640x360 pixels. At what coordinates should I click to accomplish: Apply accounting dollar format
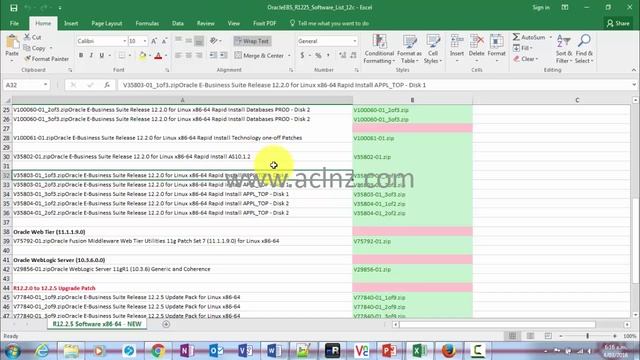coord(302,56)
